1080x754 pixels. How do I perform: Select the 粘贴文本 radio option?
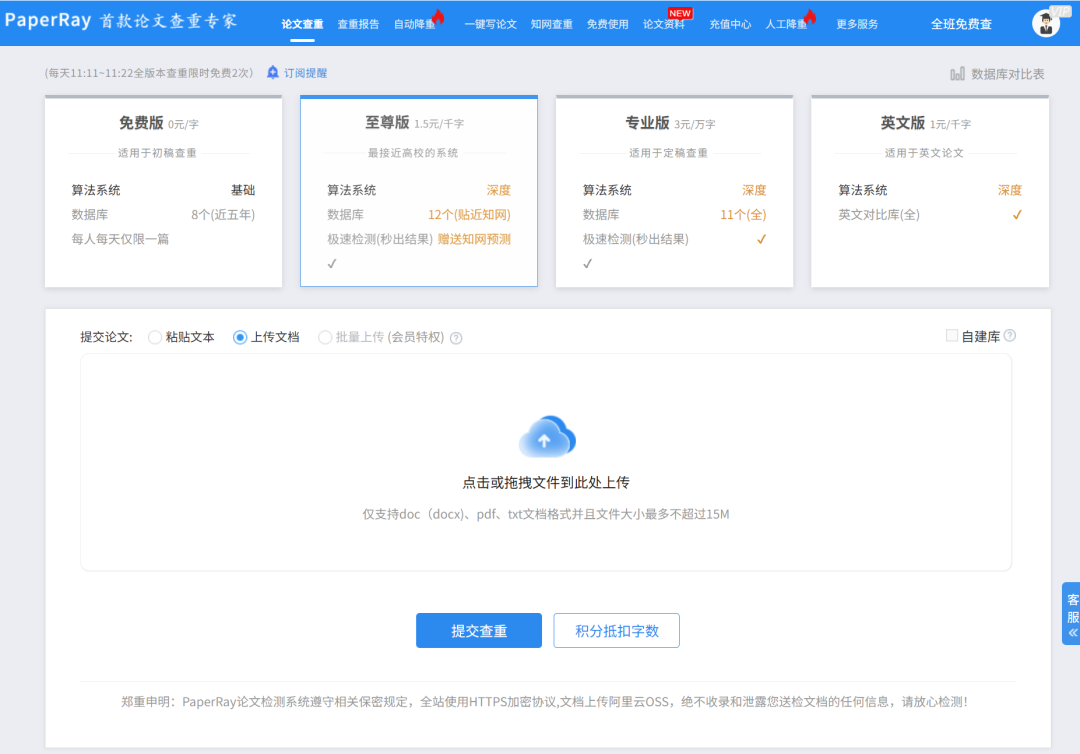[x=155, y=337]
